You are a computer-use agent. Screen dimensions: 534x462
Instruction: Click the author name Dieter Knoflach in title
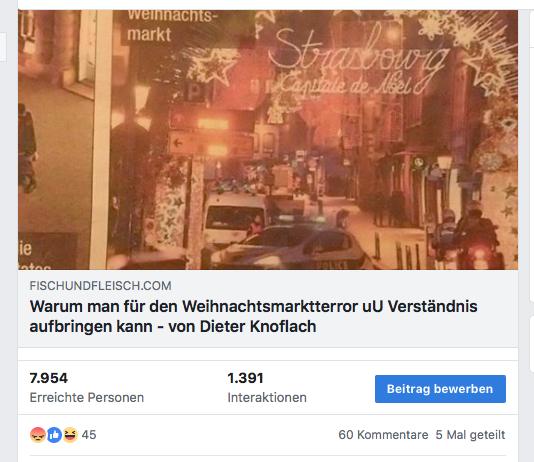[258, 326]
